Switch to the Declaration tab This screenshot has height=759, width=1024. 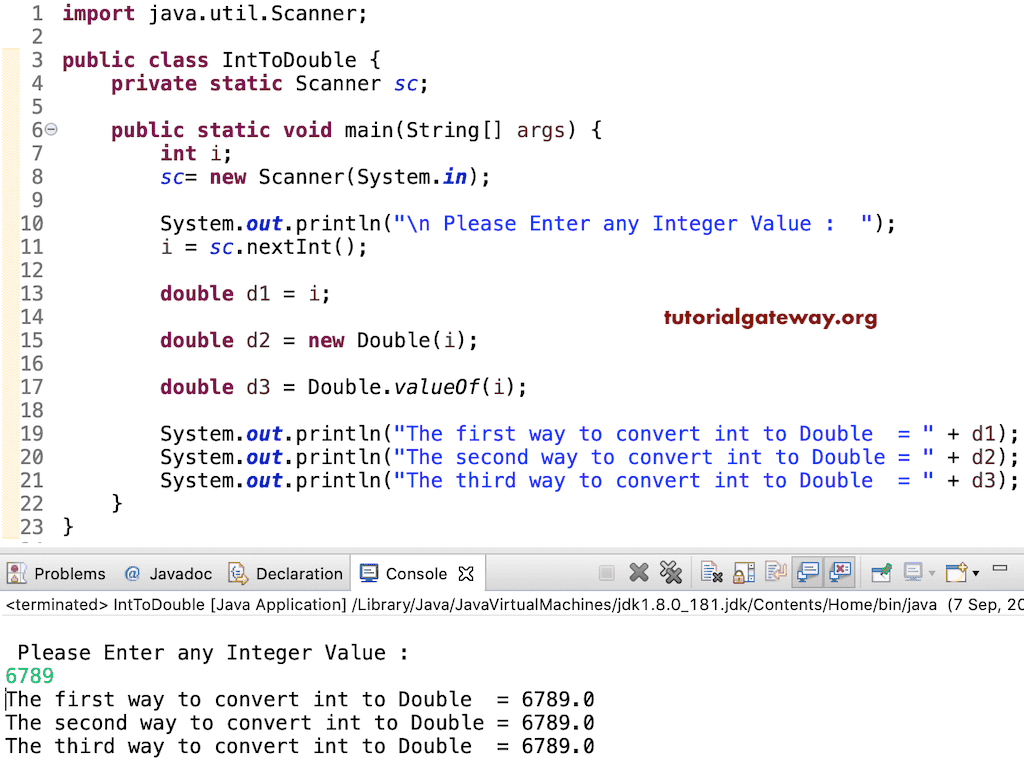pyautogui.click(x=297, y=573)
